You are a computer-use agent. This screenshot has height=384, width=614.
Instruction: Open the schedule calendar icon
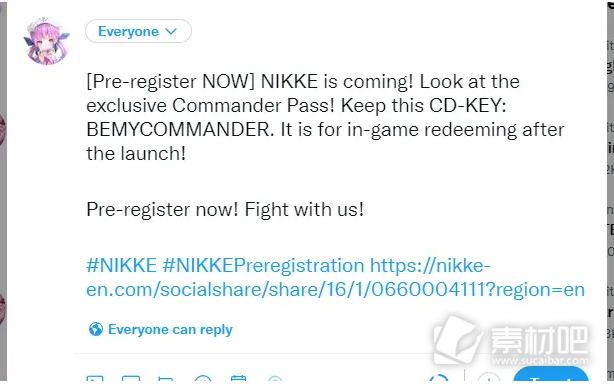(x=238, y=378)
